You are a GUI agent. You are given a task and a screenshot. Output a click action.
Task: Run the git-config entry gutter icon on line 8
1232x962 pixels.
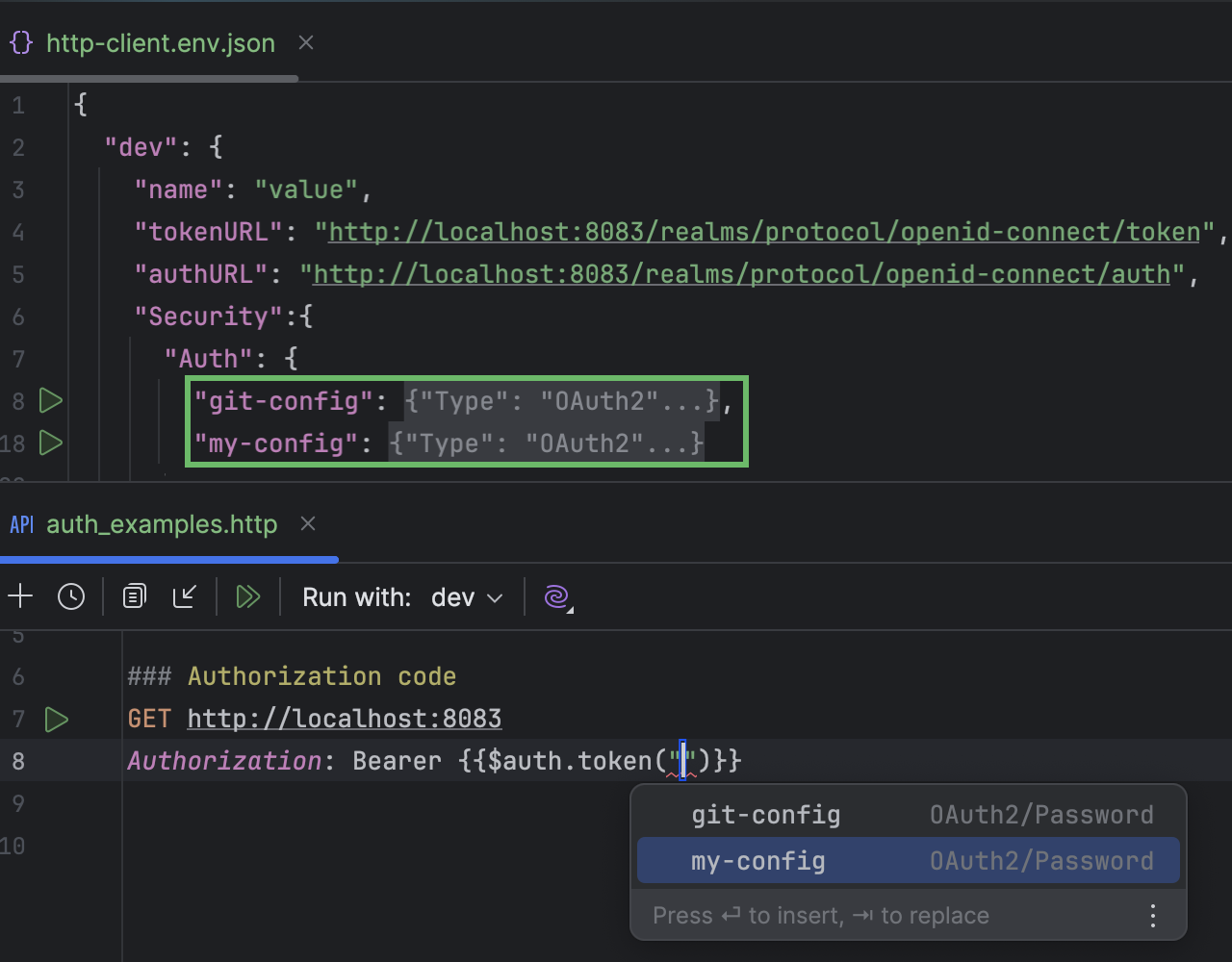pyautogui.click(x=50, y=401)
